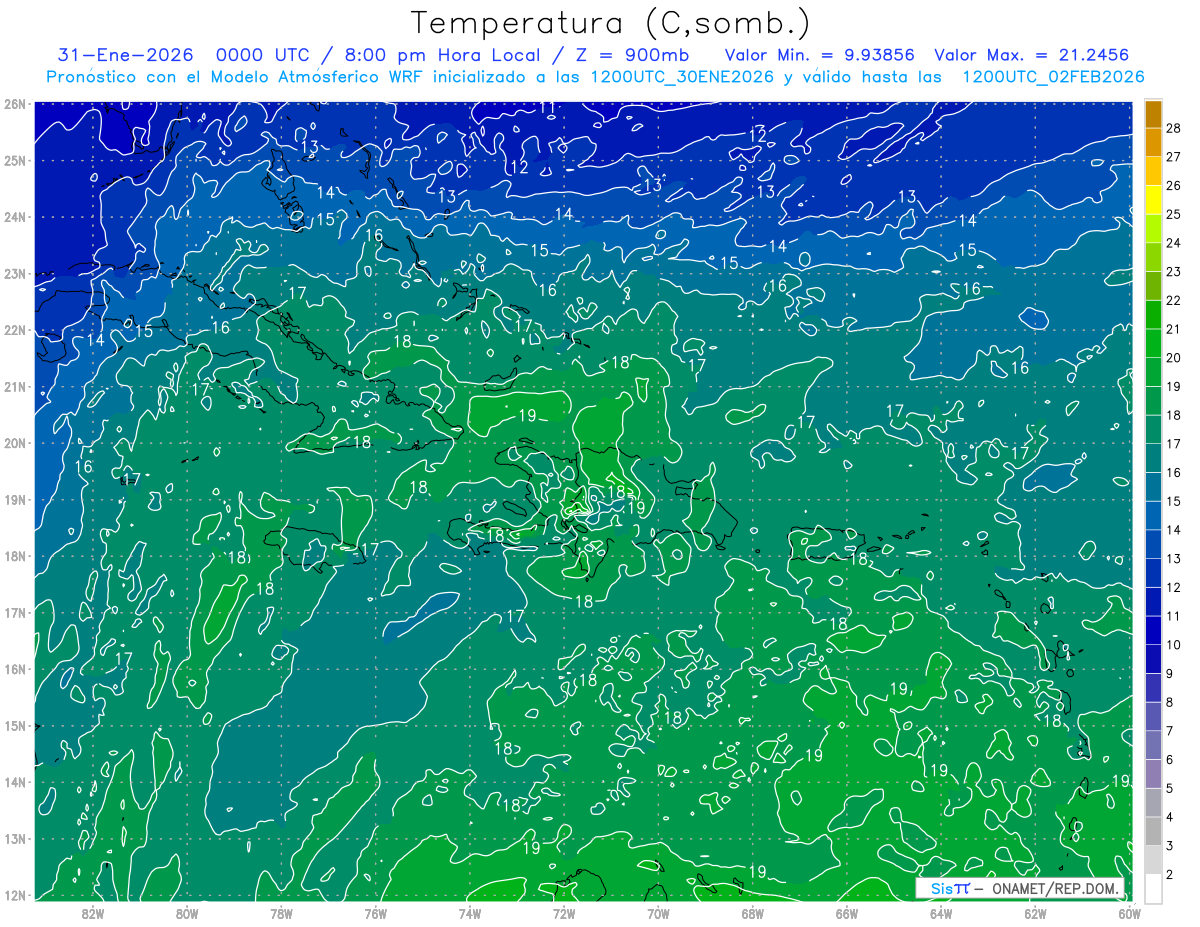This screenshot has height=927, width=1200.
Task: Click the '22N' latitude axis label
Action: (15, 330)
